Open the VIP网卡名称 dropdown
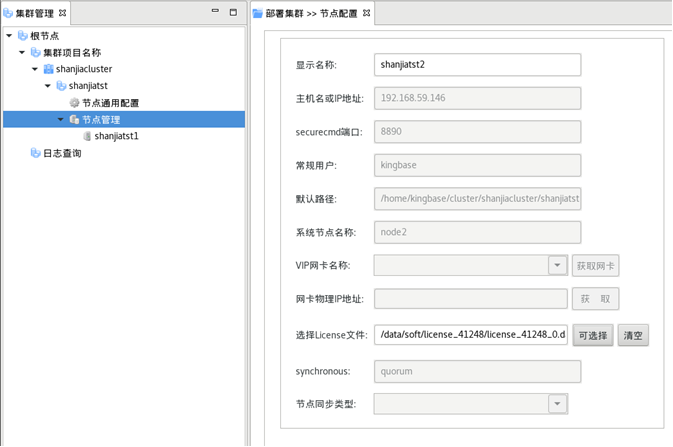 pyautogui.click(x=558, y=265)
